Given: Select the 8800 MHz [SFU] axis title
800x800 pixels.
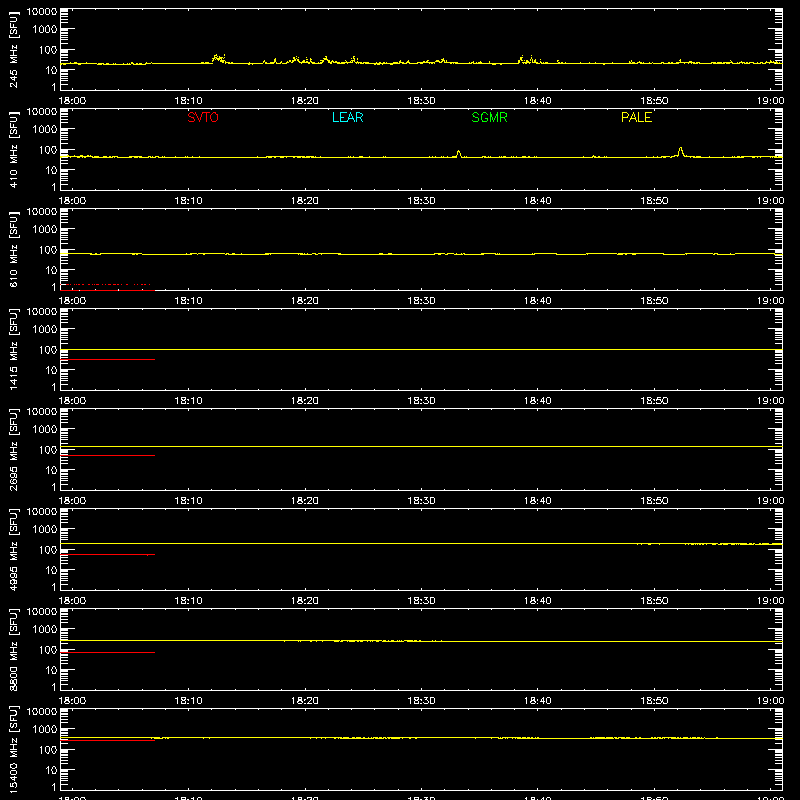Looking at the screenshot, I should (x=13, y=649).
